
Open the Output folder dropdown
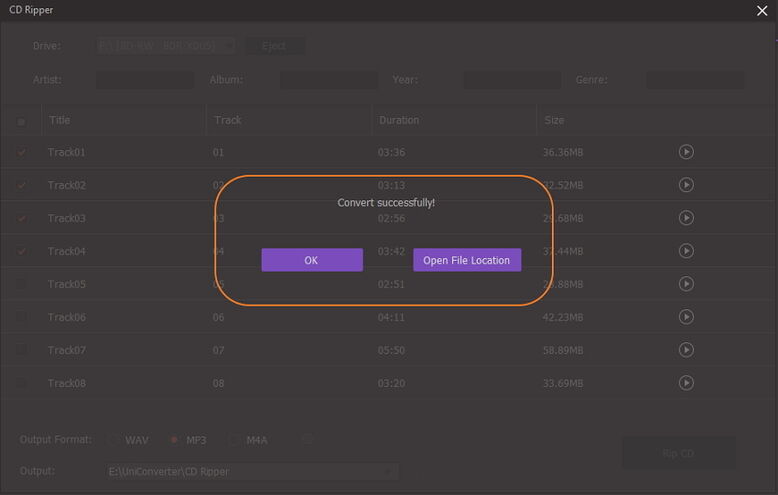point(252,472)
